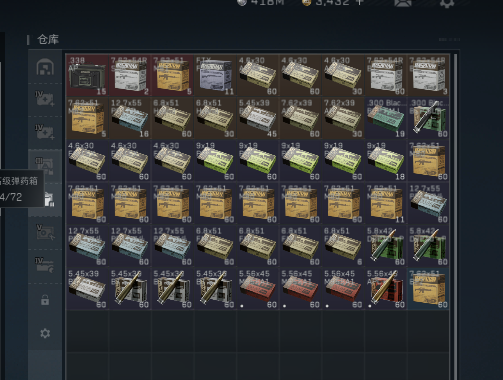Select 5.45x39 box without bullet, 60

(x=87, y=289)
